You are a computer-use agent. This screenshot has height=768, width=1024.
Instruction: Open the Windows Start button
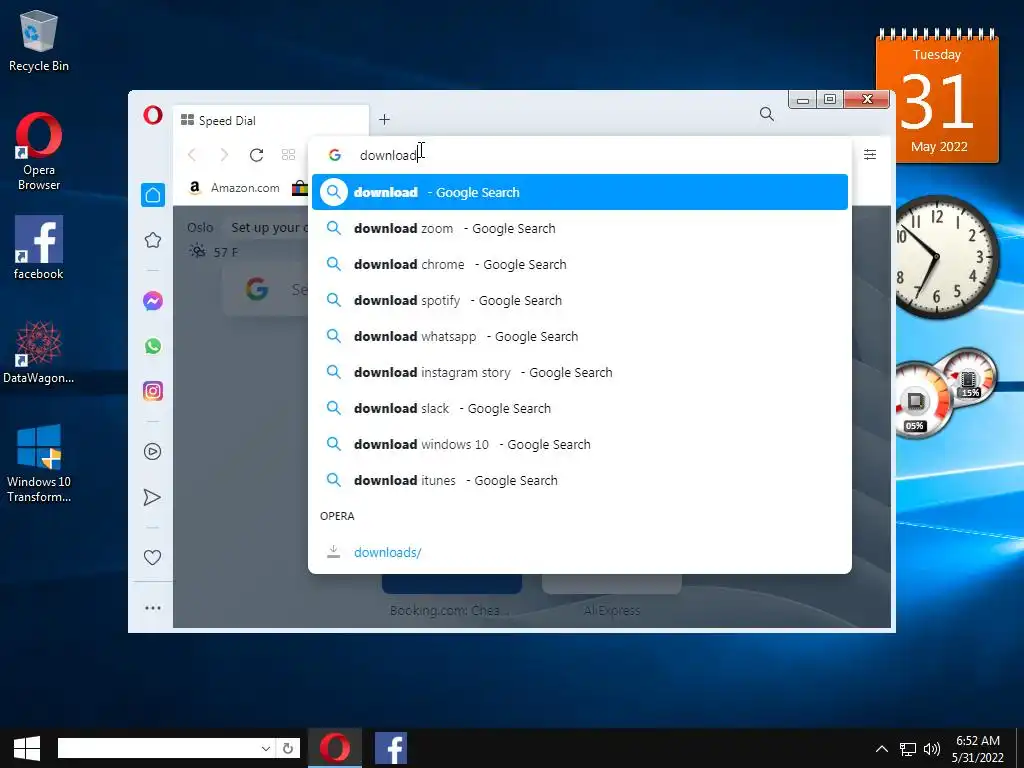tap(27, 748)
